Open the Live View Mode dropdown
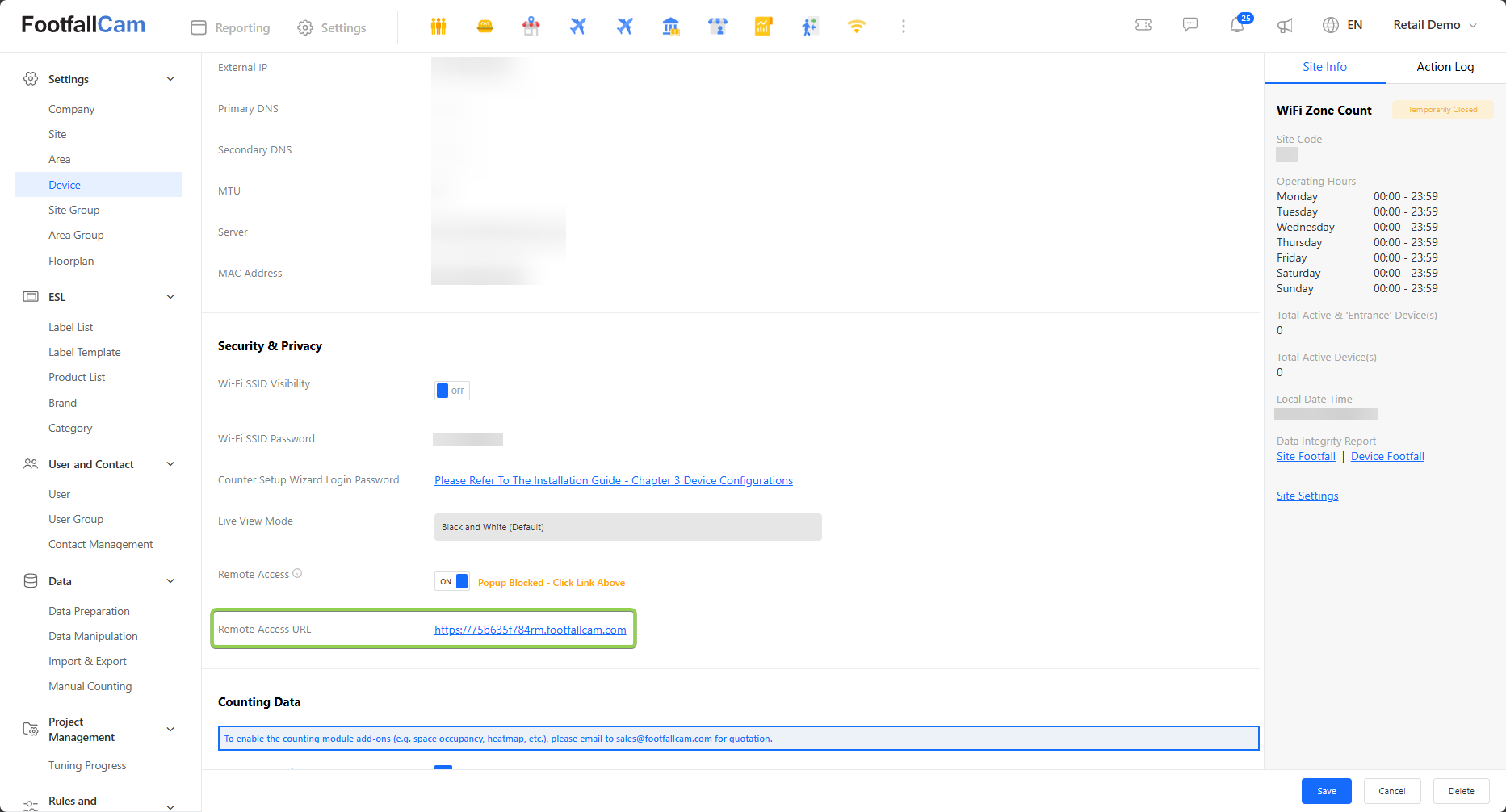 coord(627,527)
